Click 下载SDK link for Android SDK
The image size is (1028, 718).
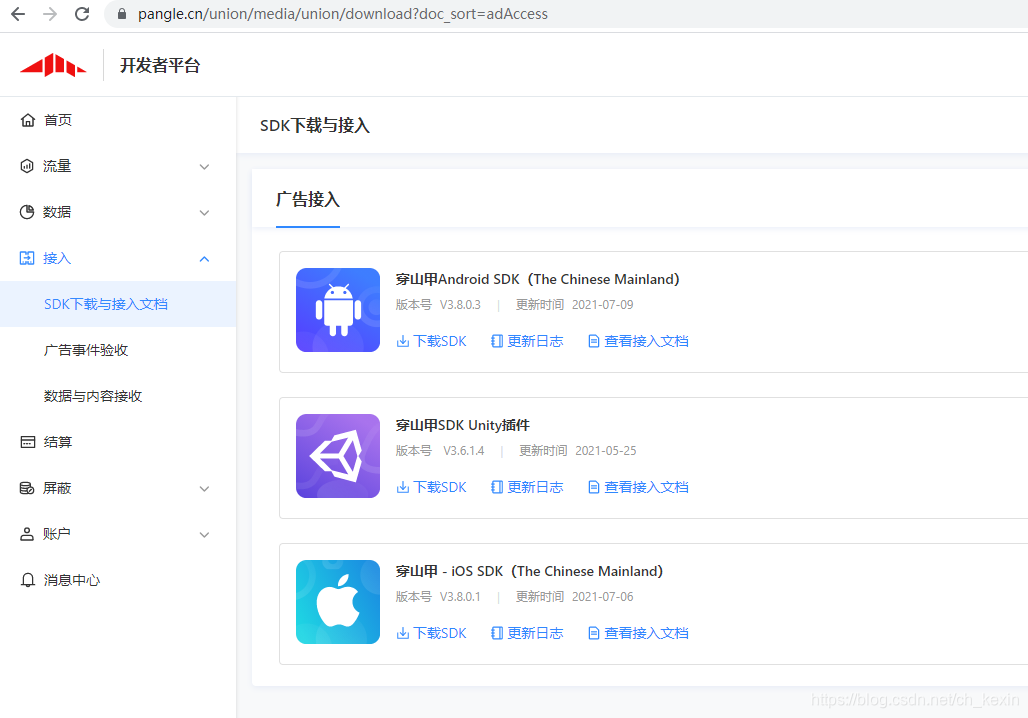coord(440,341)
